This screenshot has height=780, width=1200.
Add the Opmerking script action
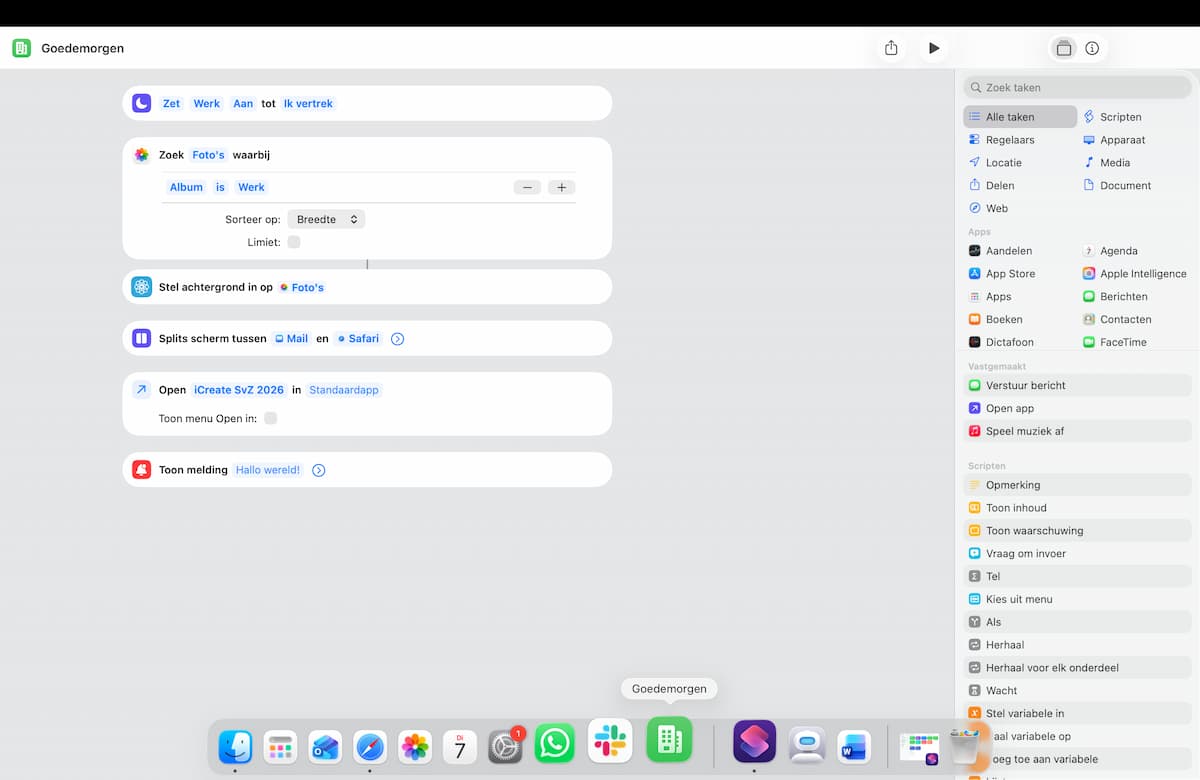tap(1078, 485)
